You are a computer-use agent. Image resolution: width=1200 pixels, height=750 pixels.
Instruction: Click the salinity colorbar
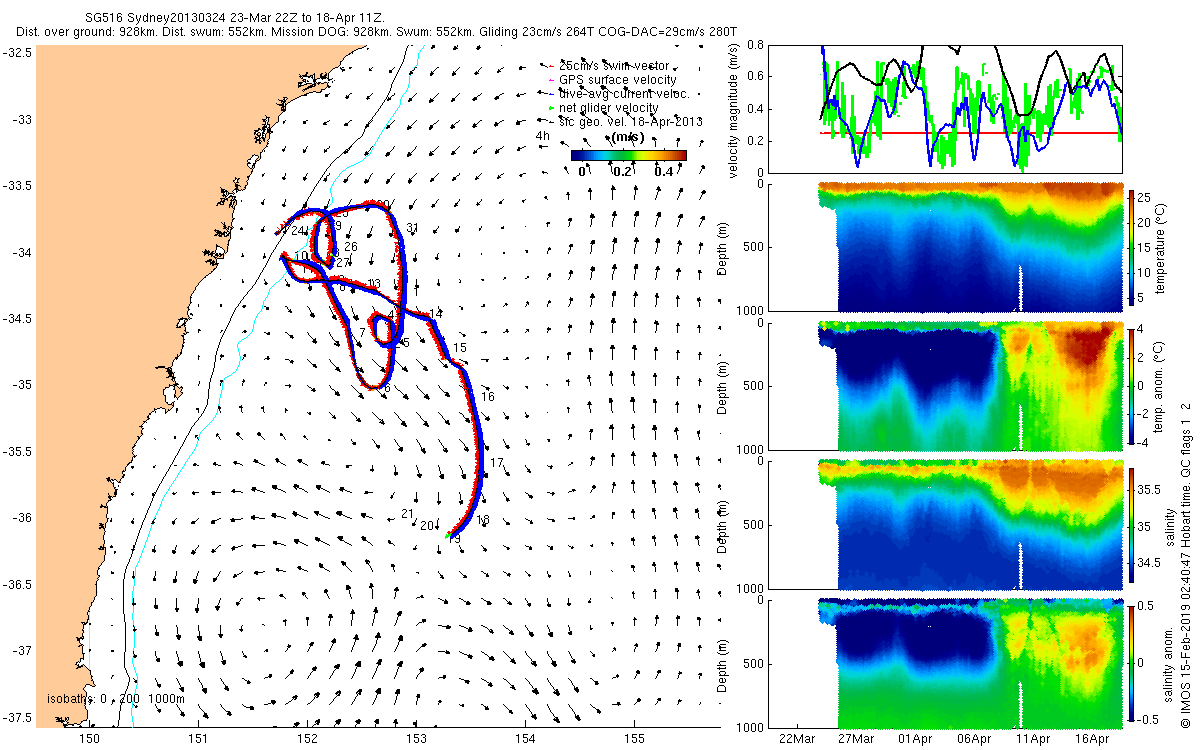pyautogui.click(x=1132, y=524)
